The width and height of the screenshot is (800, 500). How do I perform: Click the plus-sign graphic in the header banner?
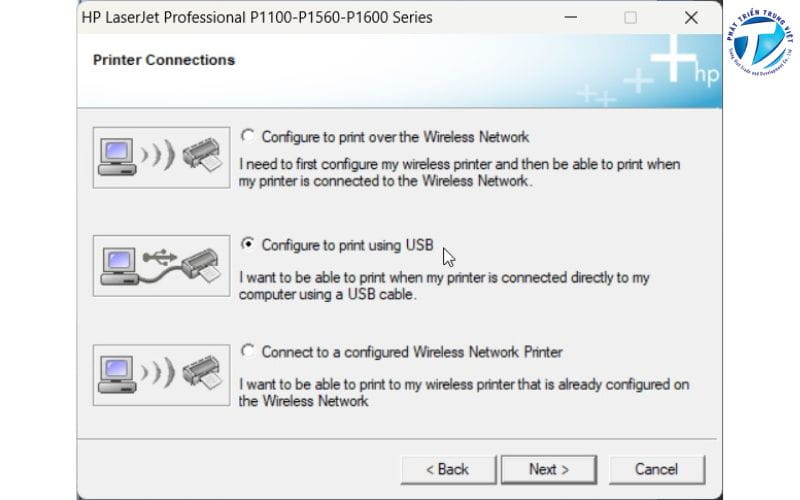(x=675, y=60)
